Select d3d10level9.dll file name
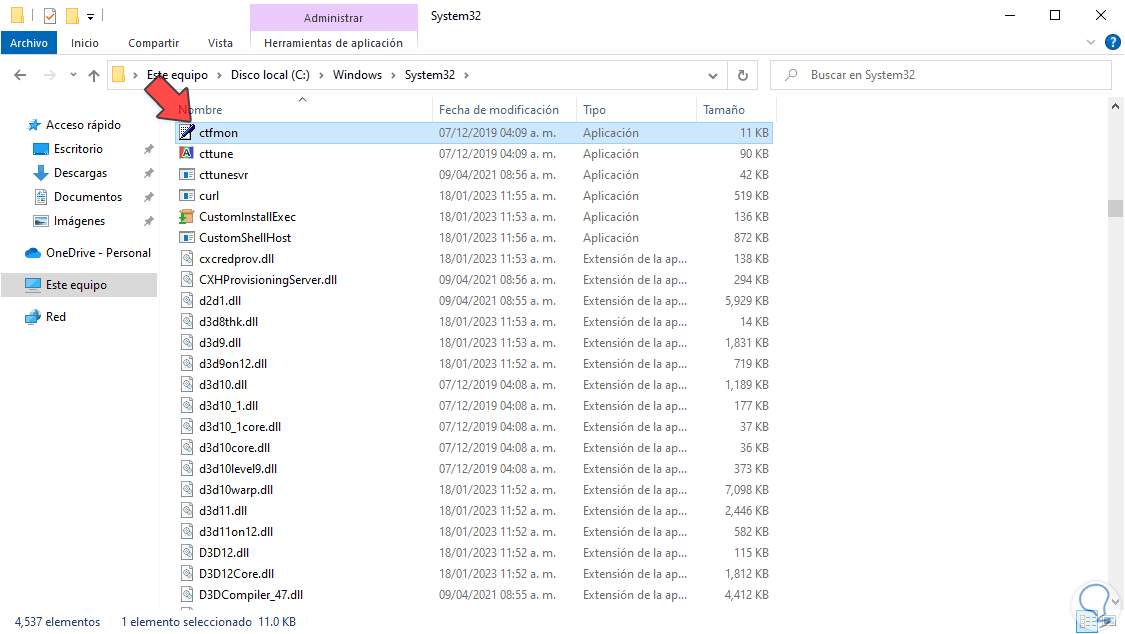Image resolution: width=1125 pixels, height=634 pixels. pos(238,468)
